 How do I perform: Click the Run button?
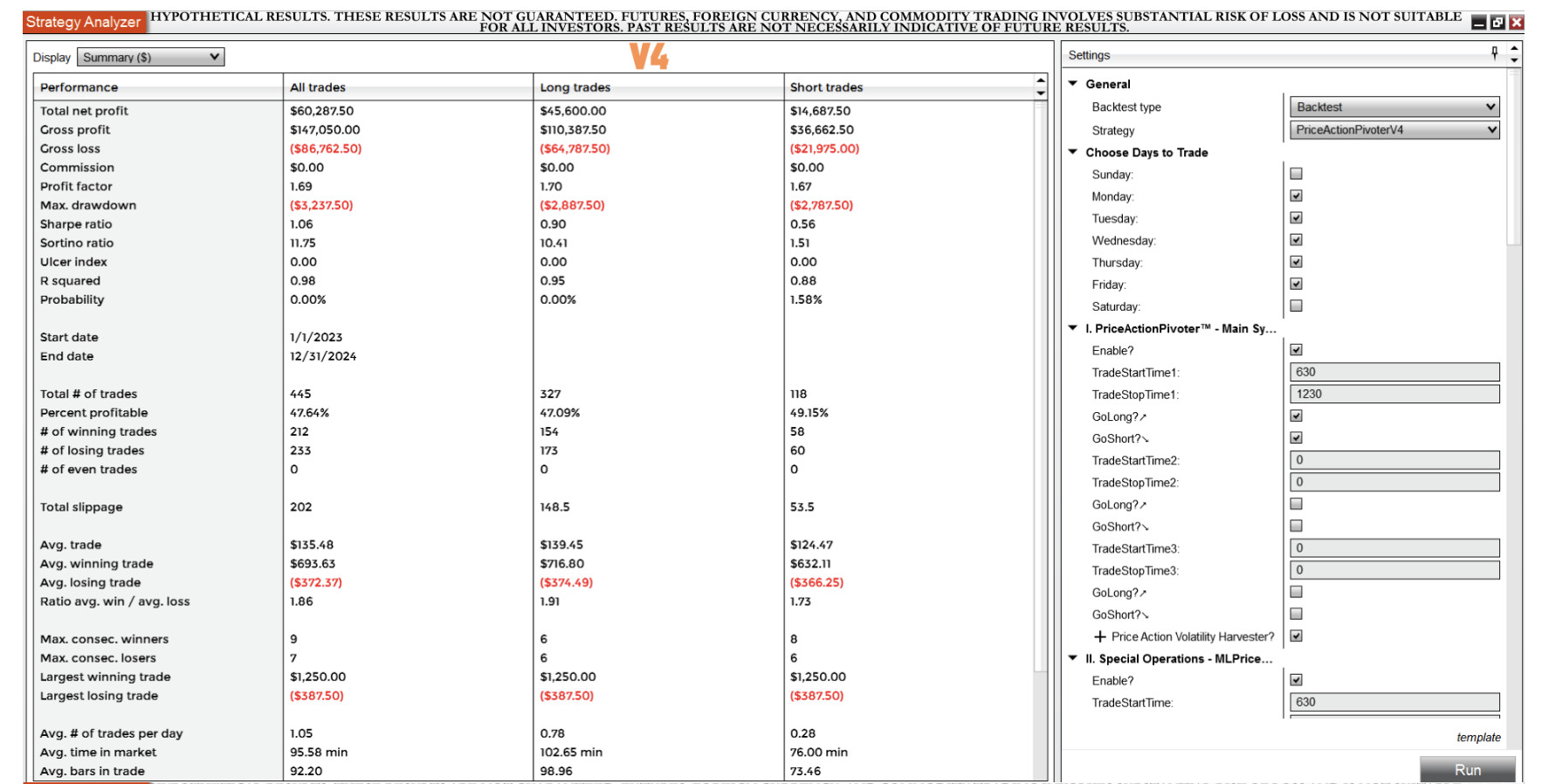pyautogui.click(x=1468, y=769)
